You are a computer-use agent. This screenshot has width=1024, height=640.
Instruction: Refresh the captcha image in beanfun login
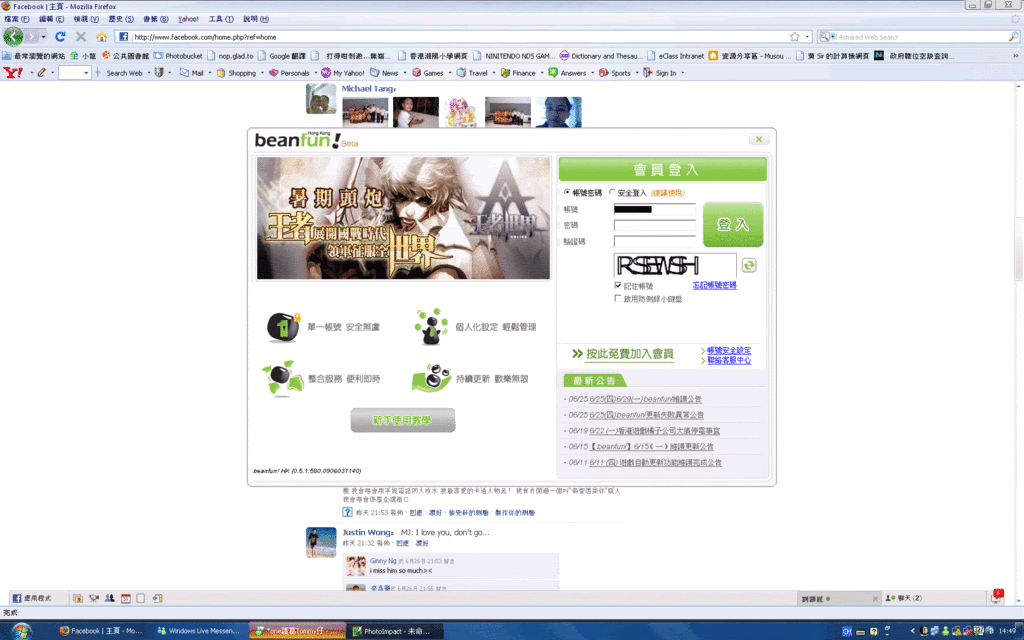[x=749, y=265]
